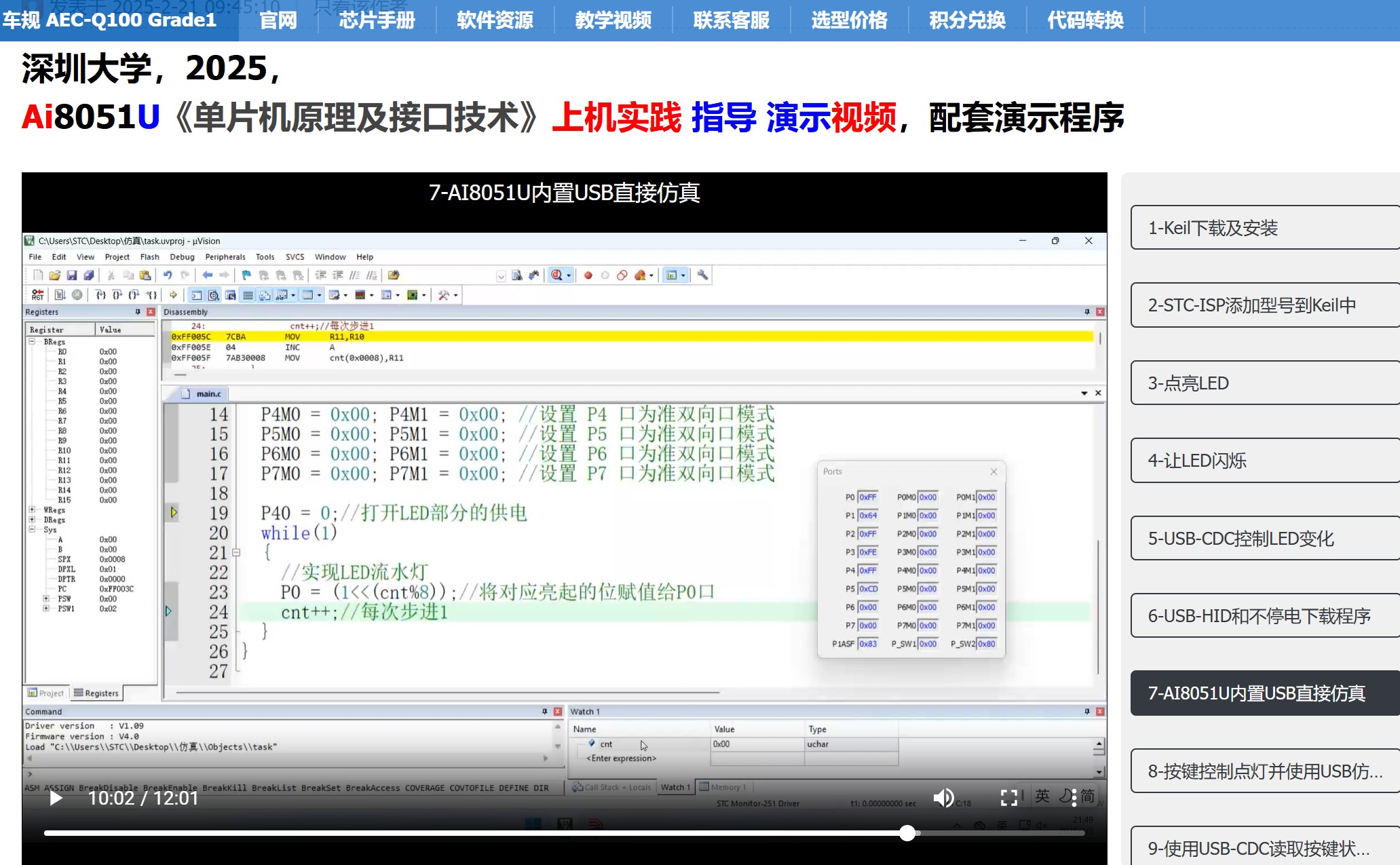1400x865 pixels.
Task: Click the Run to Cursor Line icon
Action: (x=151, y=295)
